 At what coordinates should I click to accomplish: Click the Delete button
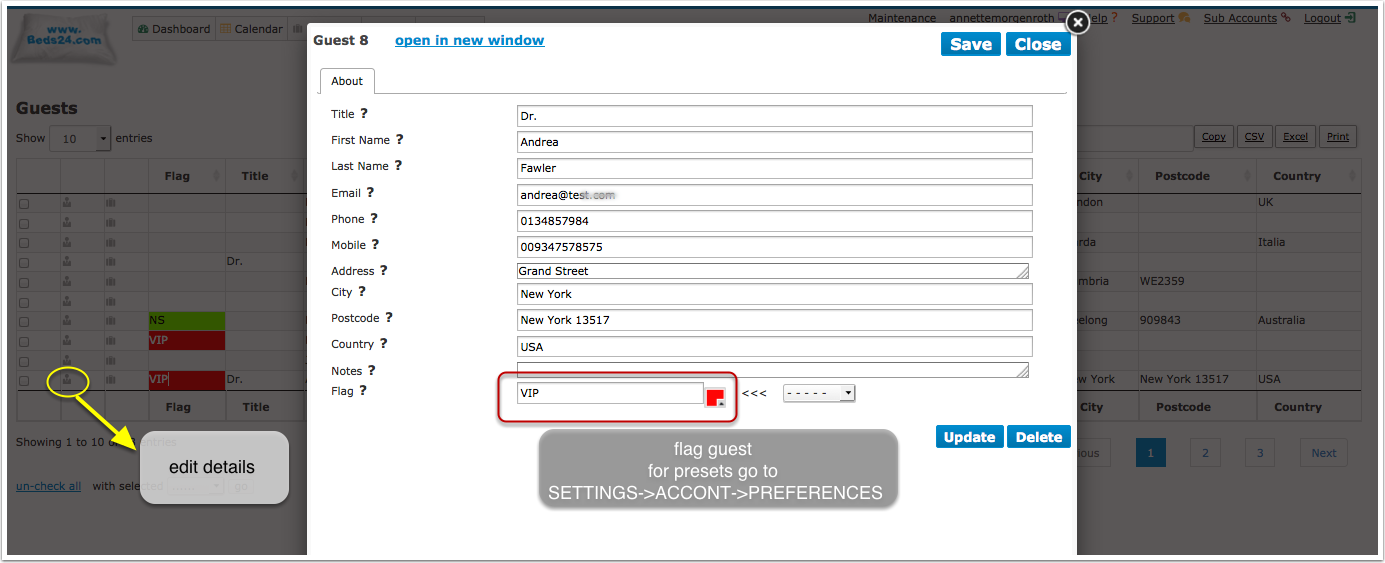click(1039, 437)
